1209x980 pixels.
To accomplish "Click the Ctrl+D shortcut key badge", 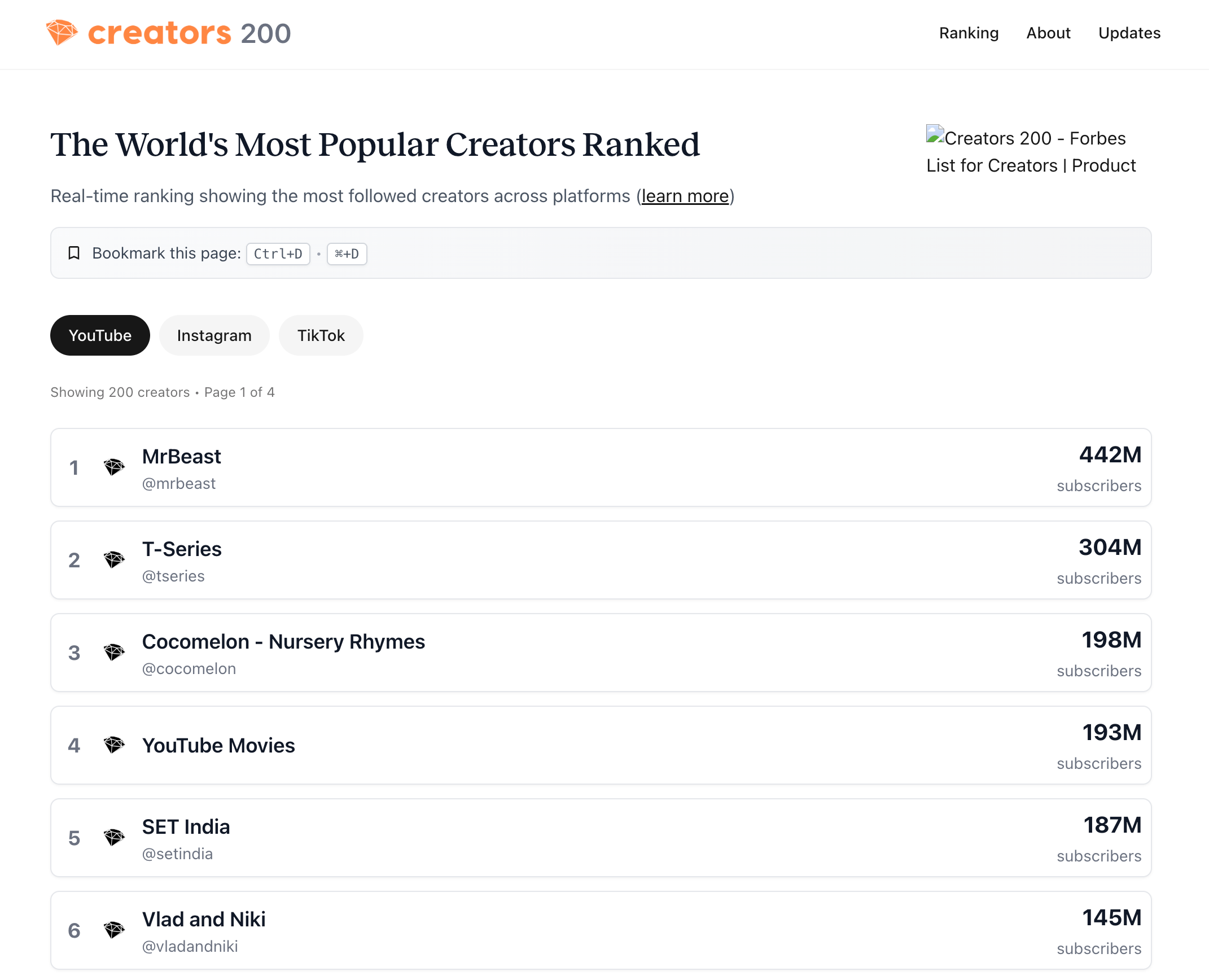I will 278,254.
